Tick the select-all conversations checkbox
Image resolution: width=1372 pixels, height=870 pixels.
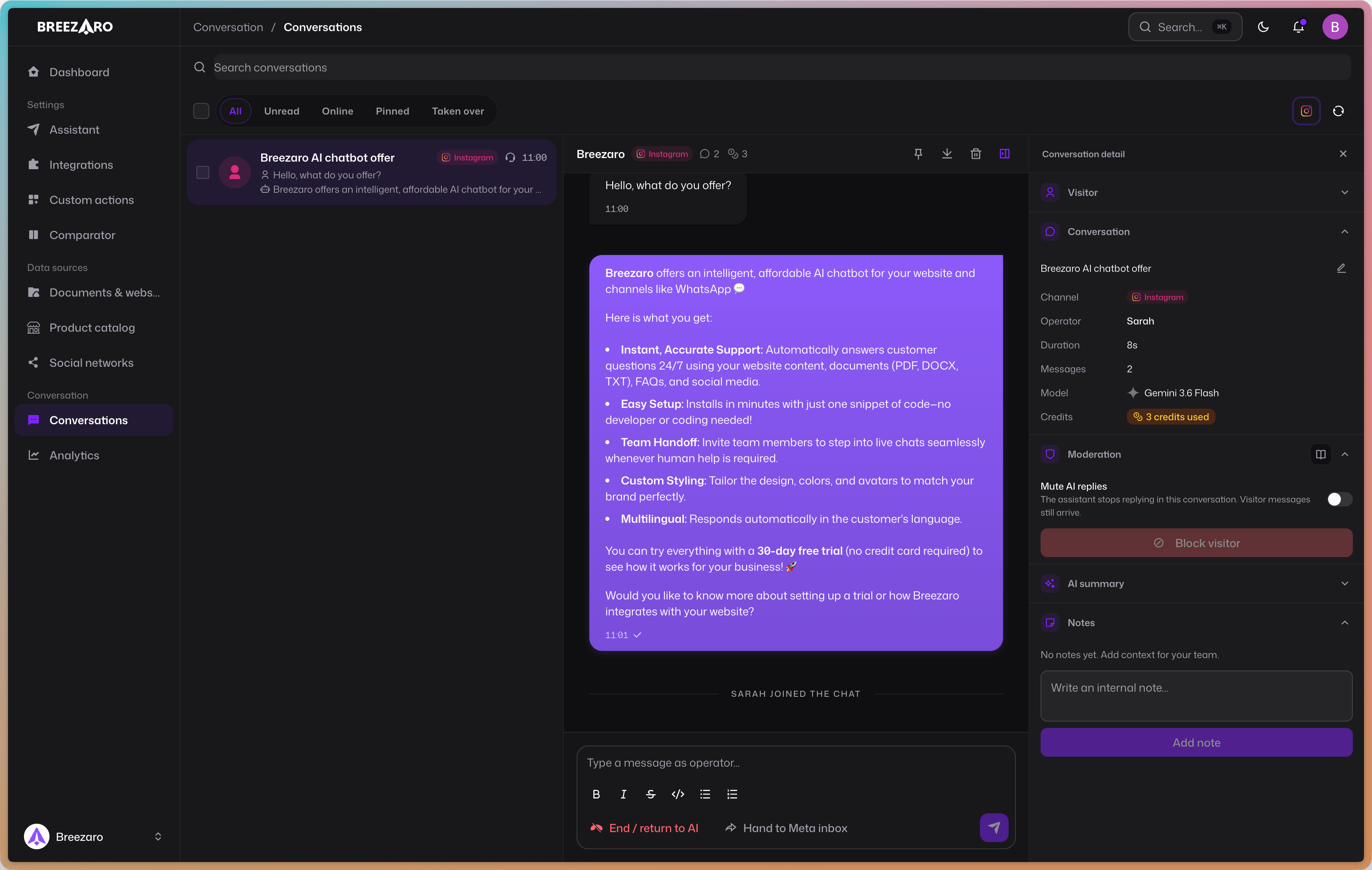pos(201,111)
